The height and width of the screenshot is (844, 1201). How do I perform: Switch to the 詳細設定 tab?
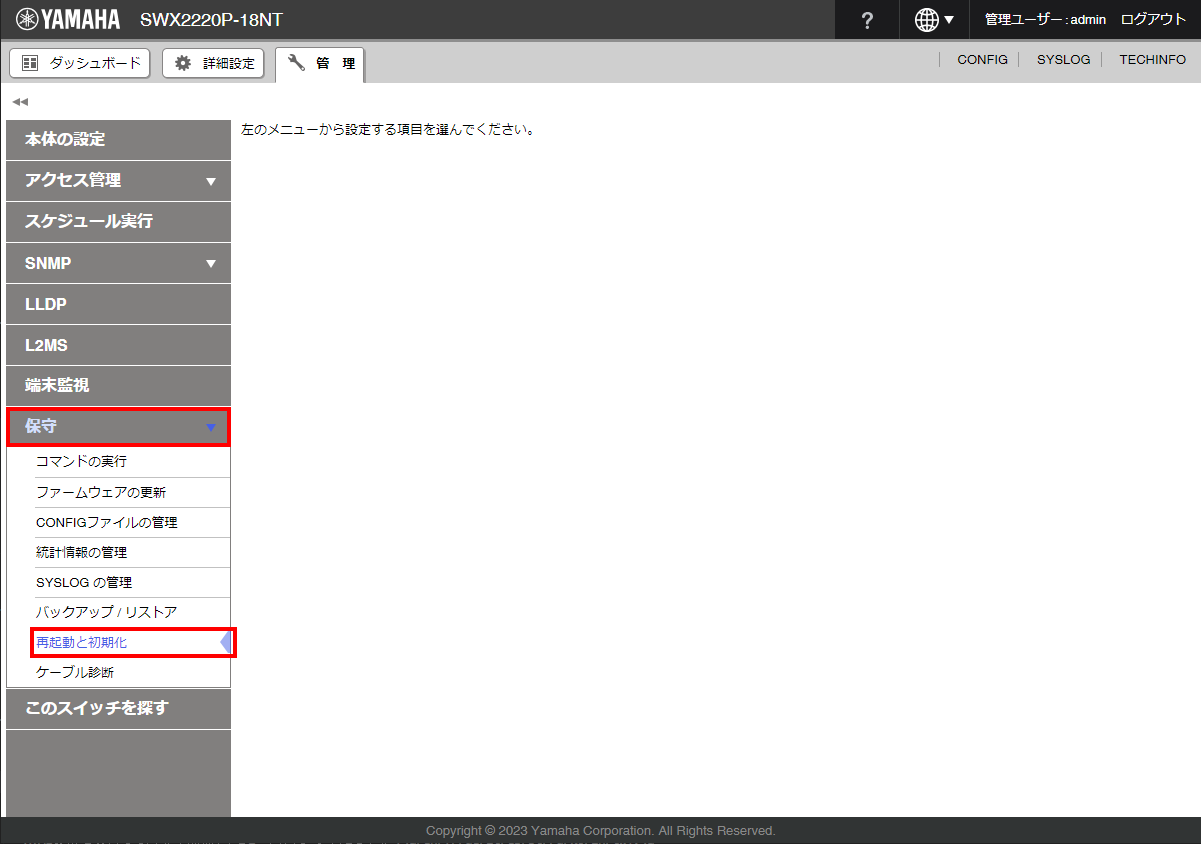213,63
